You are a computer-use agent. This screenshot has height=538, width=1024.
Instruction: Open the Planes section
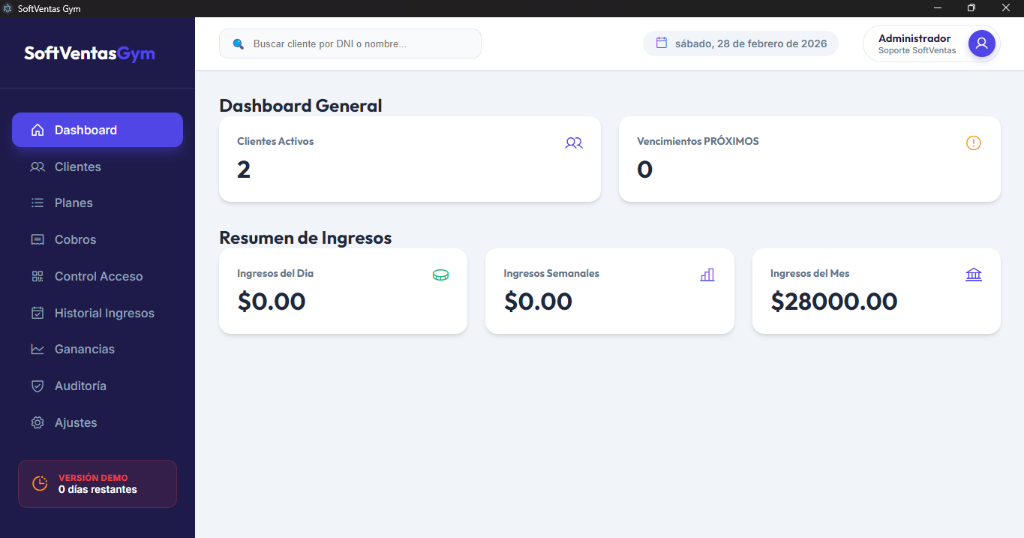click(x=97, y=203)
